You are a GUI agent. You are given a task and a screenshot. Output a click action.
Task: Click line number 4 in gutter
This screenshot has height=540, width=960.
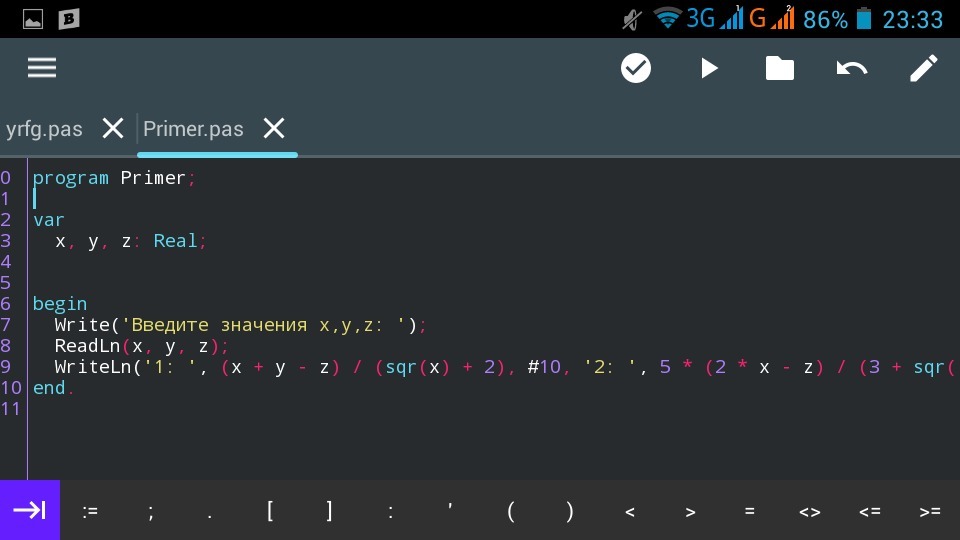click(x=6, y=262)
